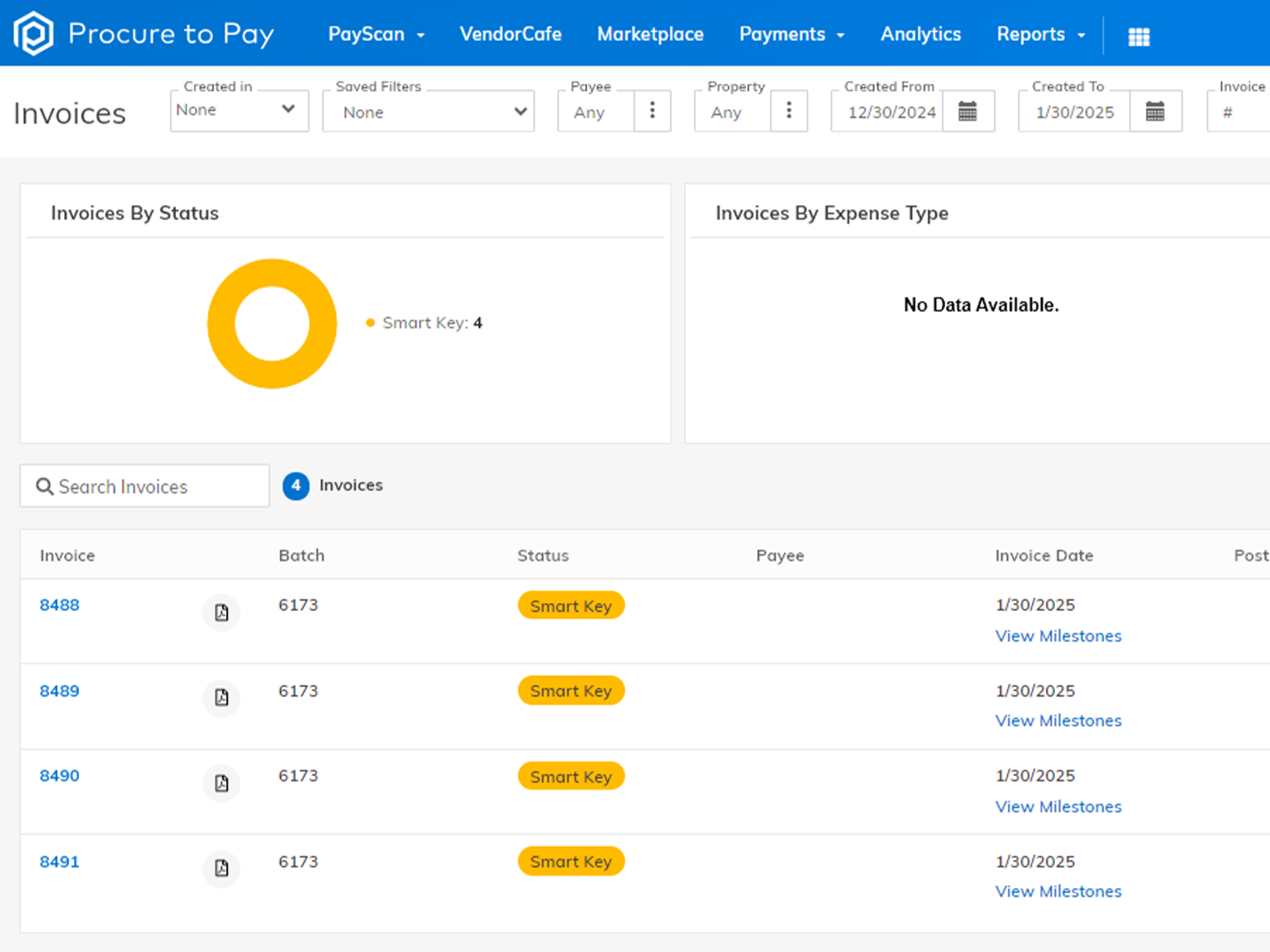Open invoice 8488 link
Image resolution: width=1270 pixels, height=952 pixels.
pos(60,605)
